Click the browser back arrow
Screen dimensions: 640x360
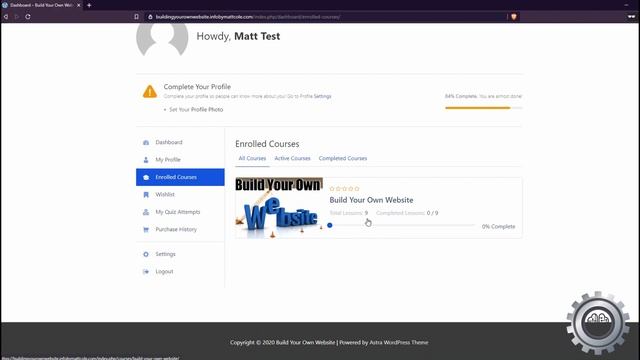point(6,17)
